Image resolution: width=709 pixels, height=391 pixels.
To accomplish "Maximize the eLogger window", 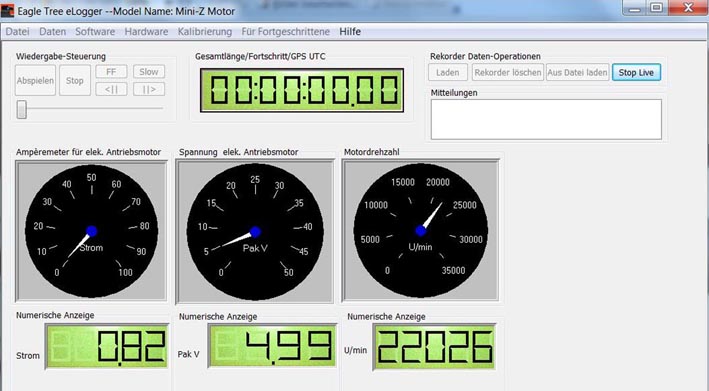I will pyautogui.click(x=657, y=8).
